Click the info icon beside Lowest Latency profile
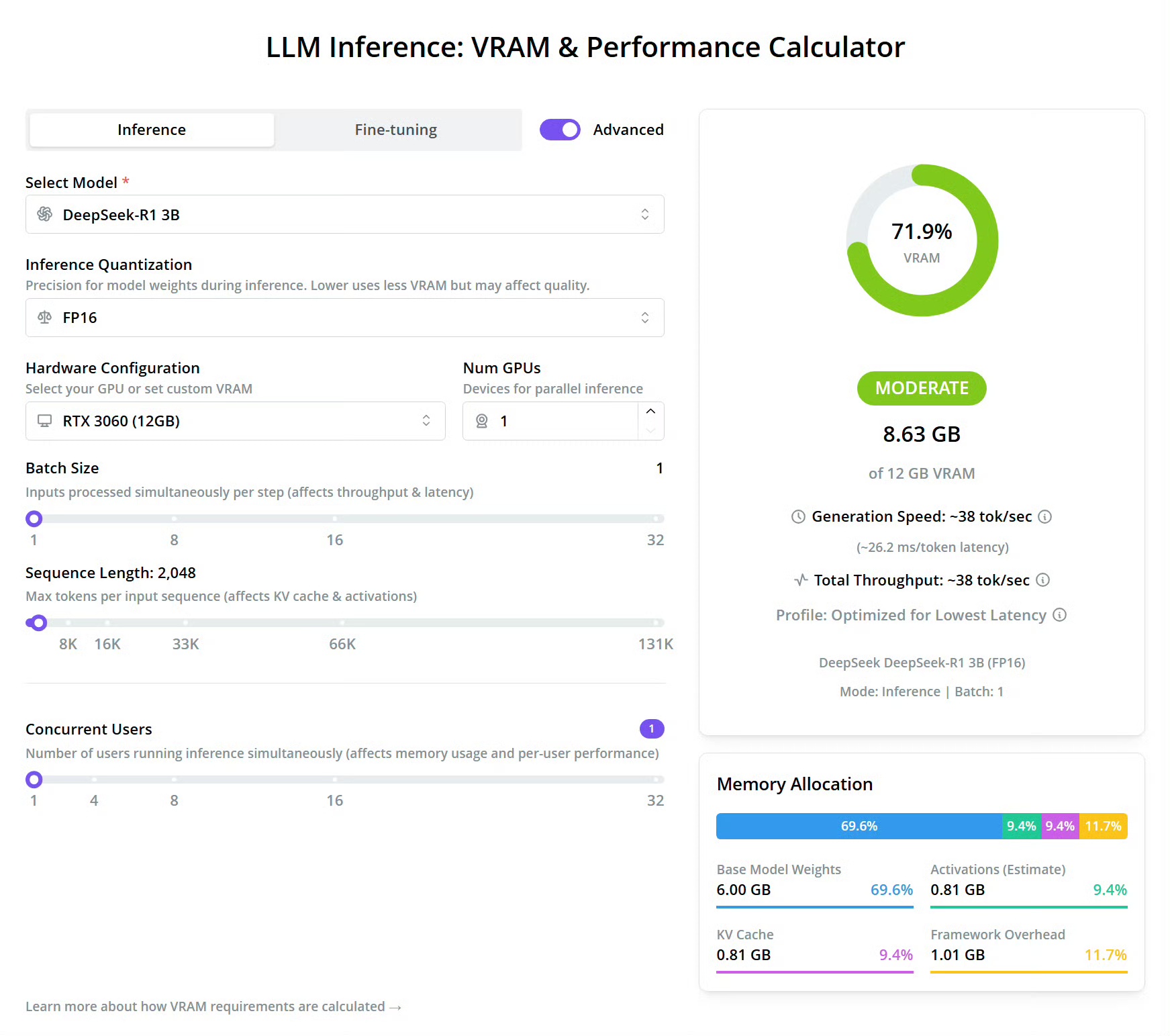 1059,615
